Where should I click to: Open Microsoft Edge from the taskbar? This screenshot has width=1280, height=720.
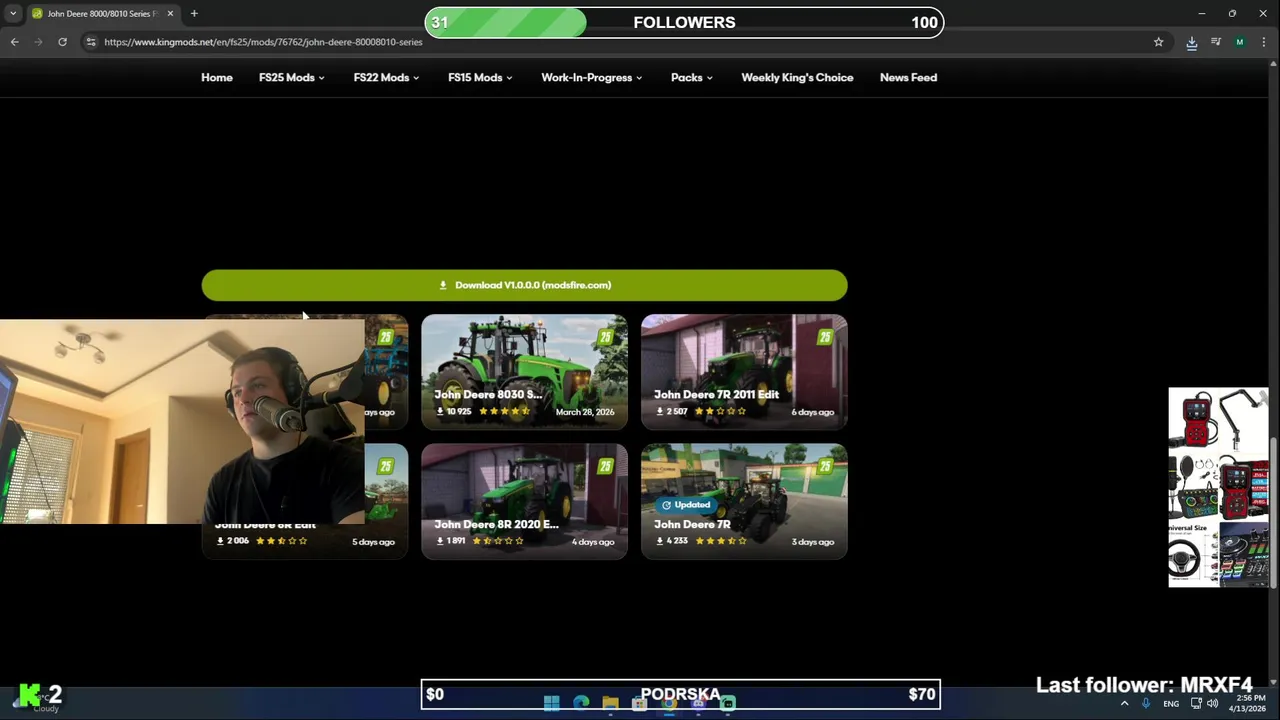coord(581,703)
